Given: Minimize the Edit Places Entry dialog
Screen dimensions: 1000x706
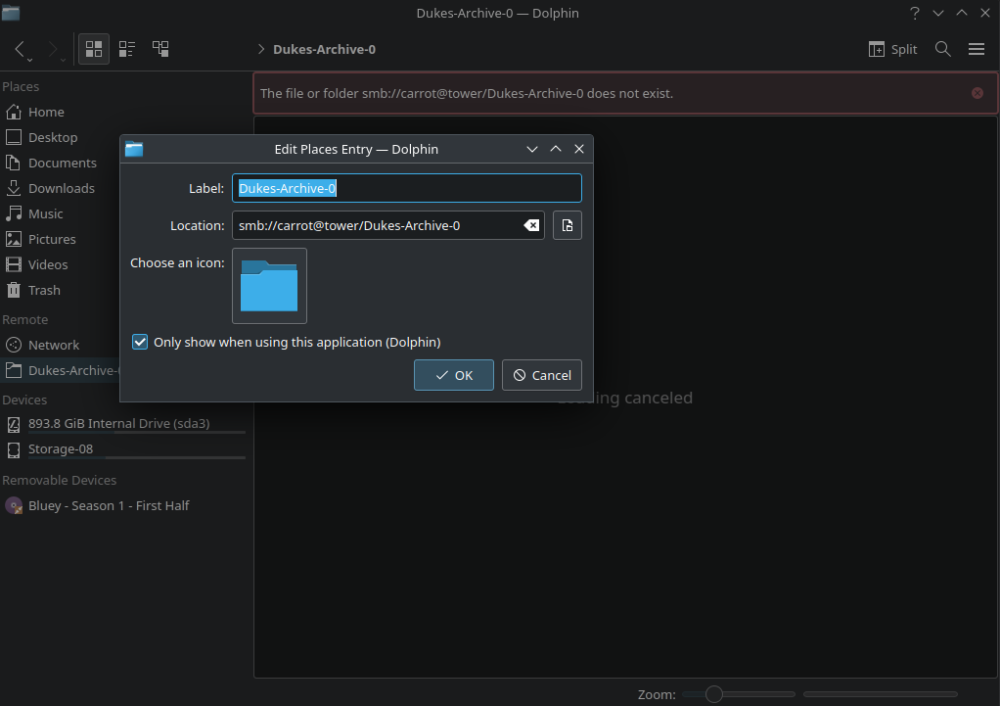Looking at the screenshot, I should click(x=532, y=149).
